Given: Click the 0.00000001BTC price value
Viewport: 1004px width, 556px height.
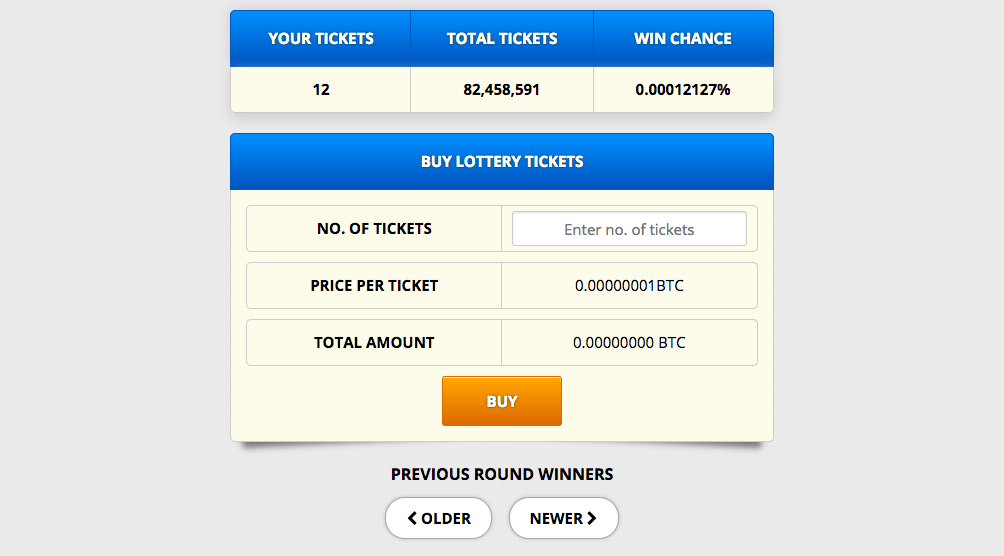Looking at the screenshot, I should (x=629, y=286).
